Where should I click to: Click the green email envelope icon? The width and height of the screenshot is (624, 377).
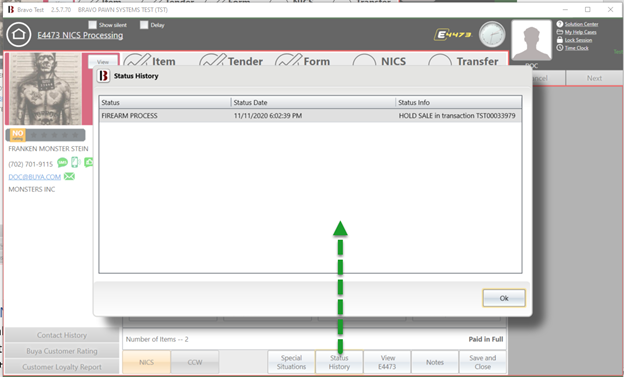pyautogui.click(x=69, y=176)
